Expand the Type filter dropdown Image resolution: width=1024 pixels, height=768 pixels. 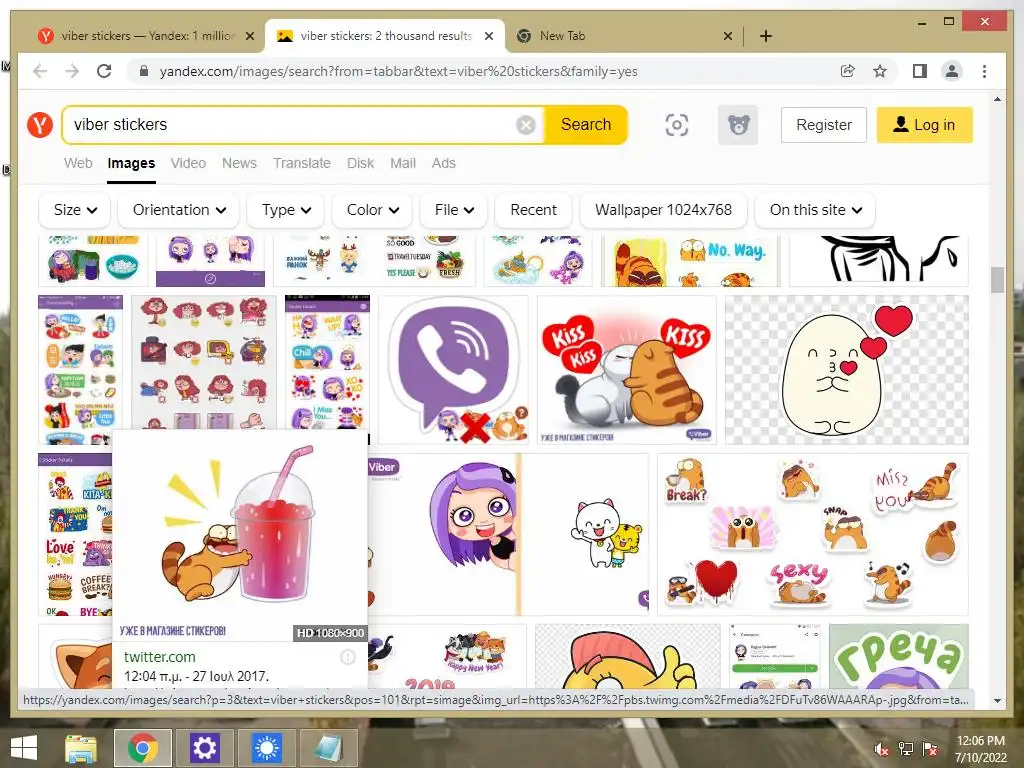coord(286,210)
